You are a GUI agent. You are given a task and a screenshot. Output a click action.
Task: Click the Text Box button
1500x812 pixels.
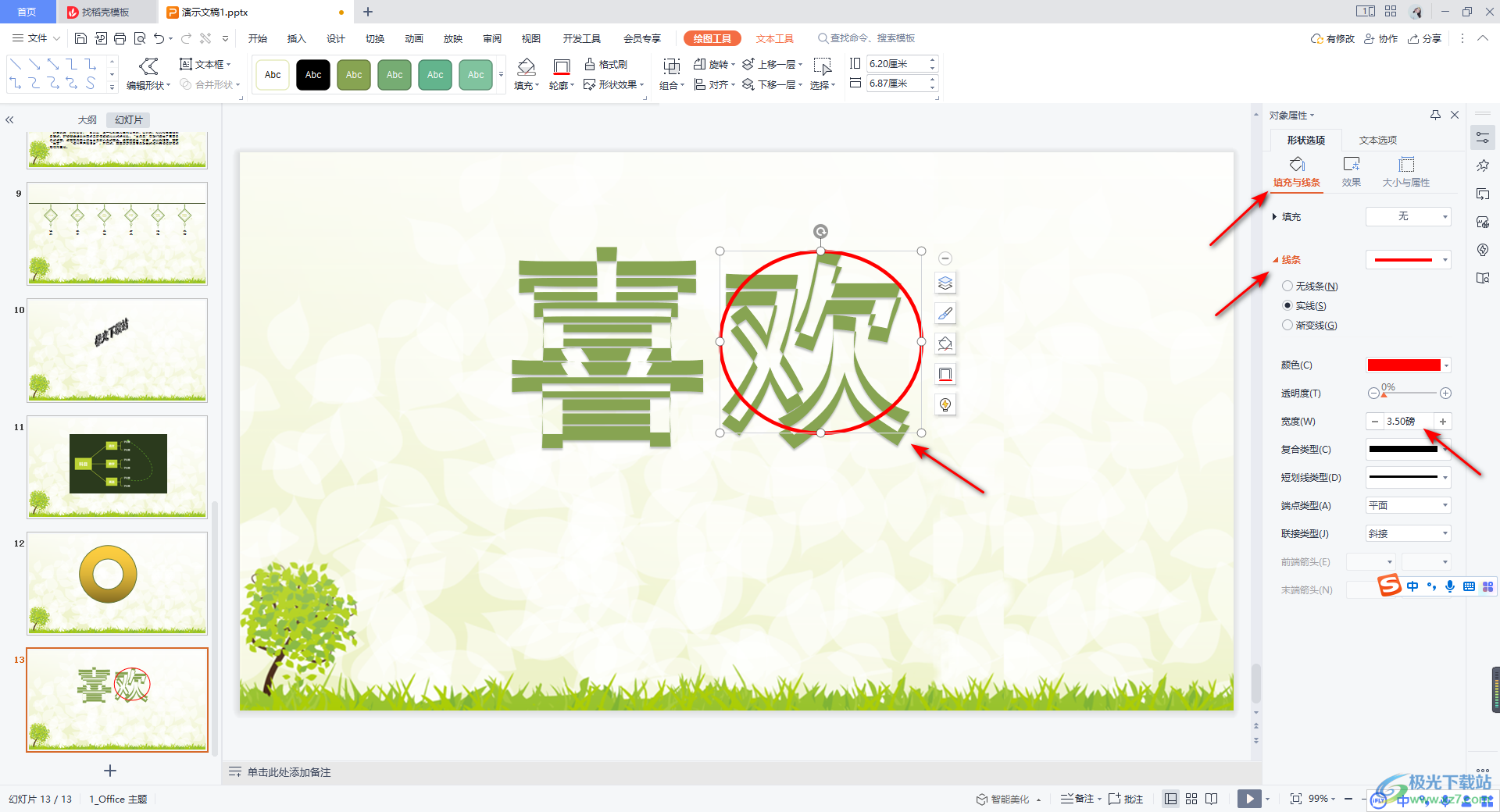click(205, 64)
